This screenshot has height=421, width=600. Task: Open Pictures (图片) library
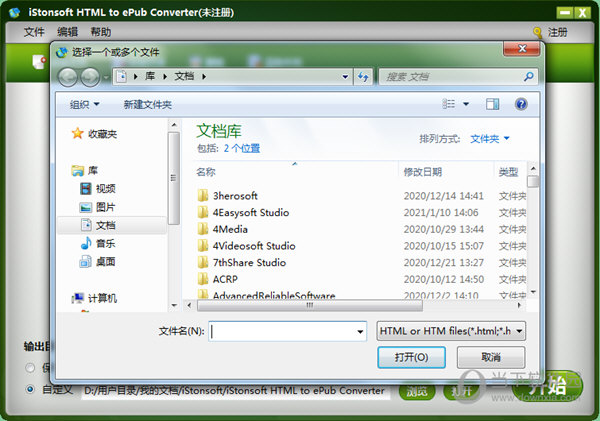(98, 207)
